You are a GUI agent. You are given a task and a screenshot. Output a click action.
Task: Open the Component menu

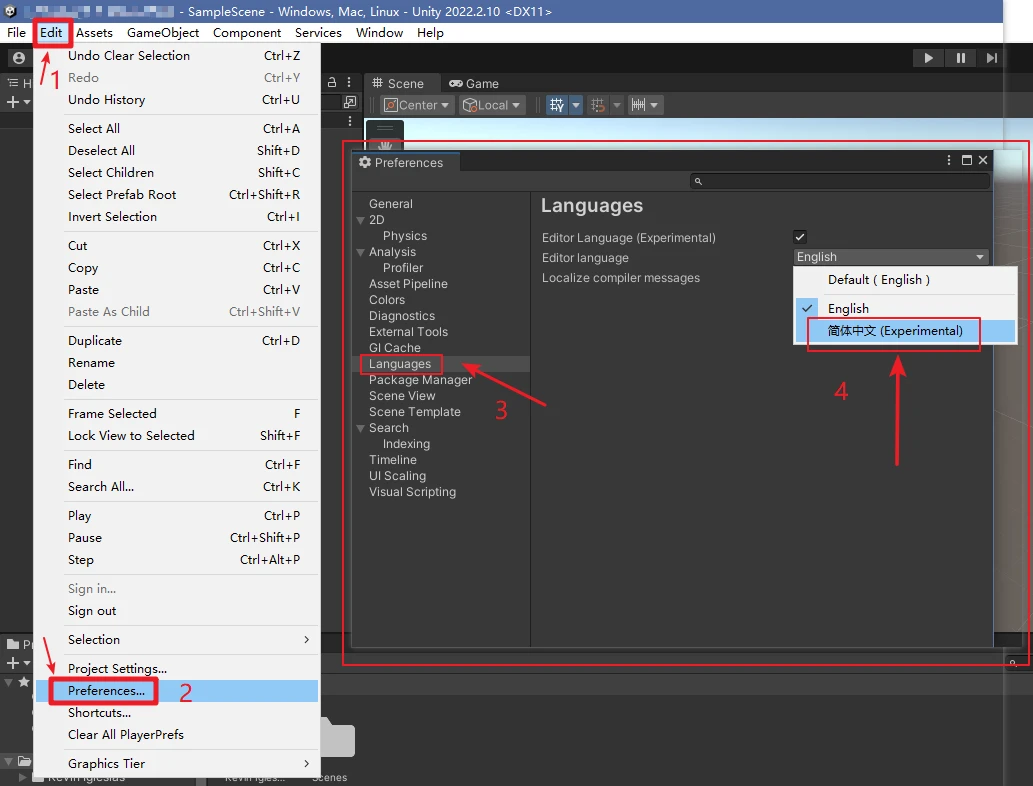coord(247,32)
